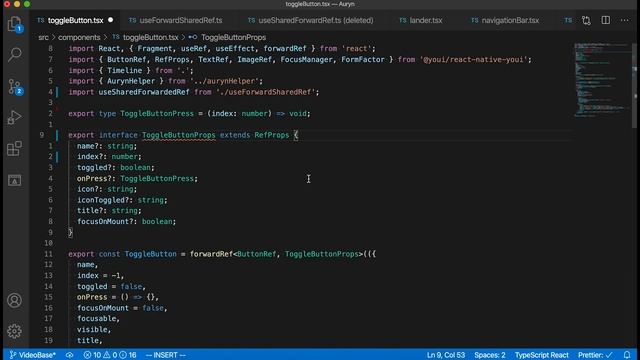Show errors and warnings count

(x=110, y=355)
